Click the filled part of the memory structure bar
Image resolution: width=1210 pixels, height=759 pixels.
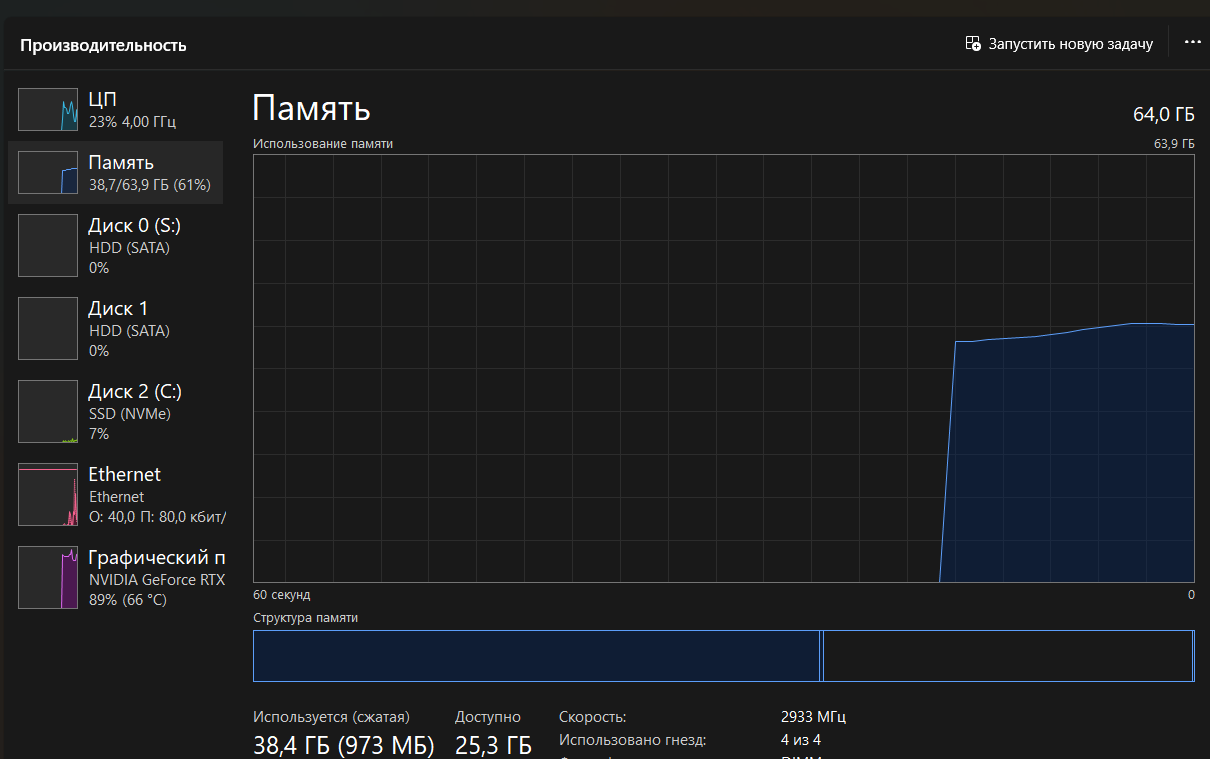coord(536,656)
